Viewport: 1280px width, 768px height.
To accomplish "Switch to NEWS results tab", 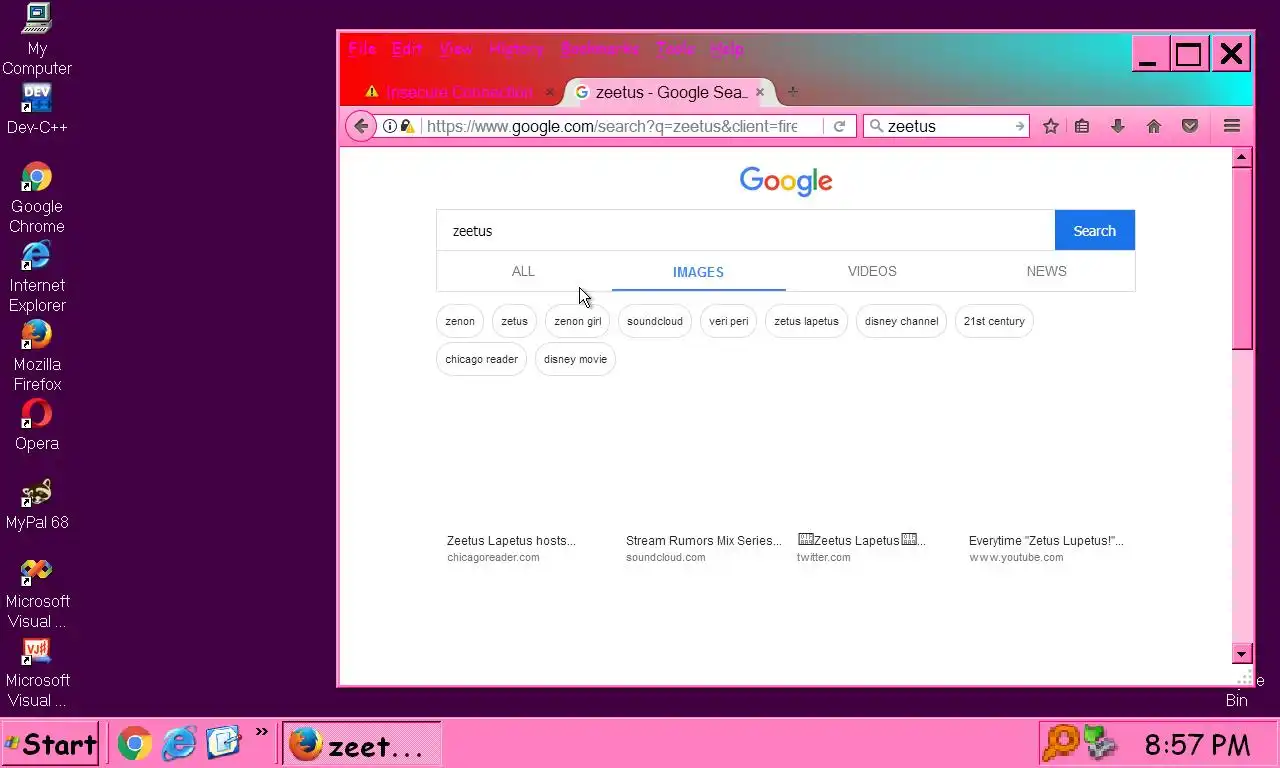I will [1046, 271].
